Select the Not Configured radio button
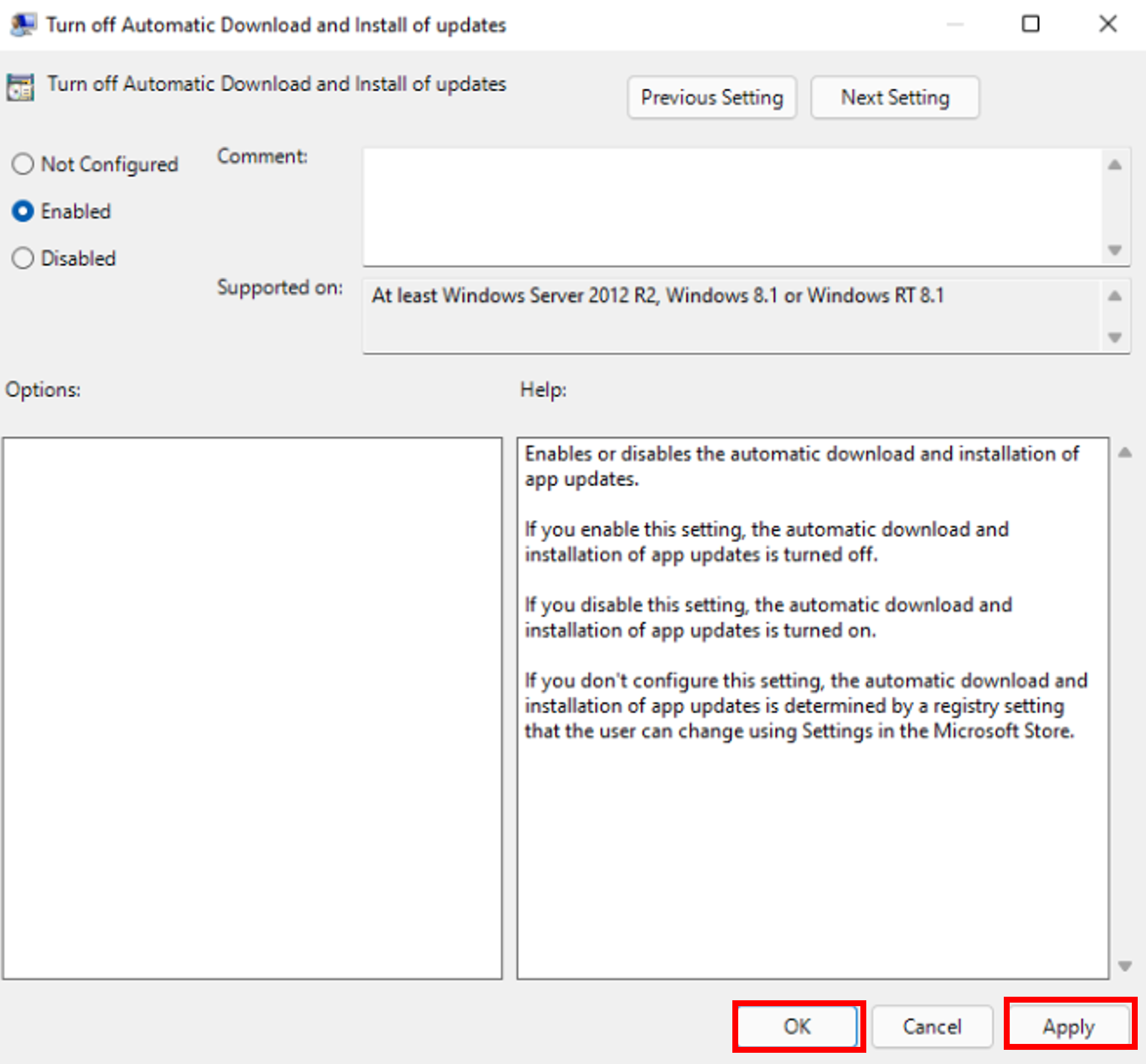The width and height of the screenshot is (1146, 1064). pyautogui.click(x=23, y=164)
